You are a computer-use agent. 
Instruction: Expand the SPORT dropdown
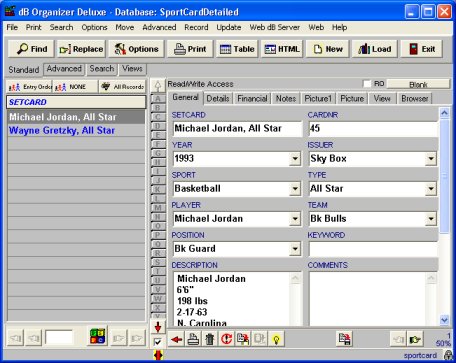(x=295, y=189)
